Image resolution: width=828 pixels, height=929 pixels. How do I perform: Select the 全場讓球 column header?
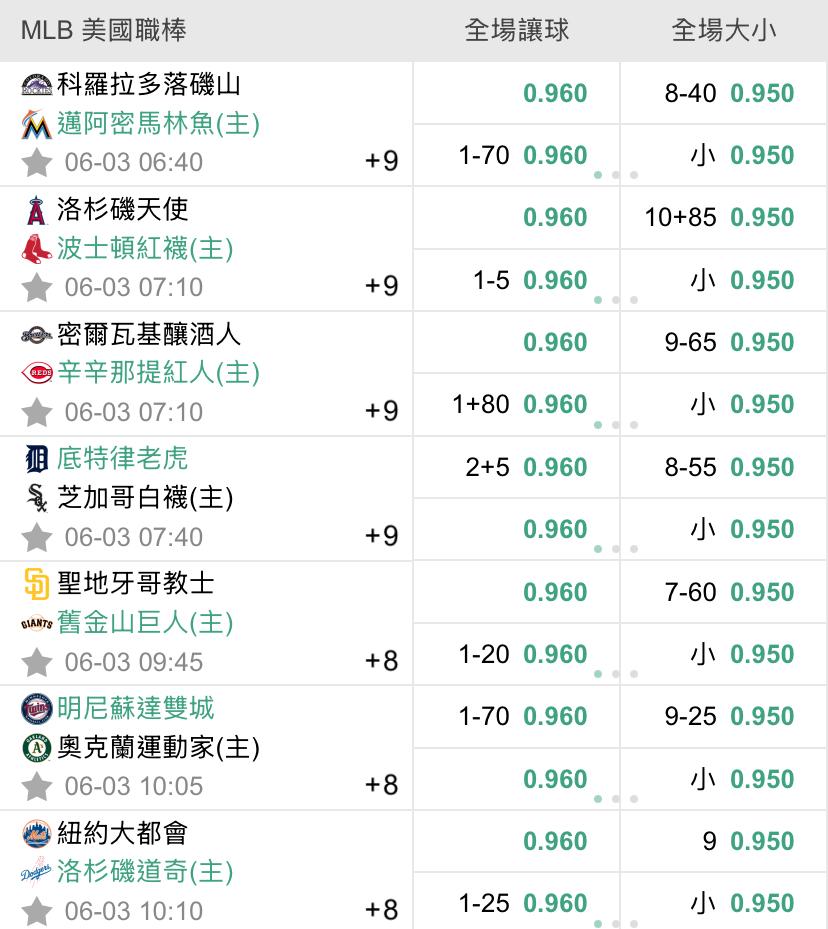point(516,31)
